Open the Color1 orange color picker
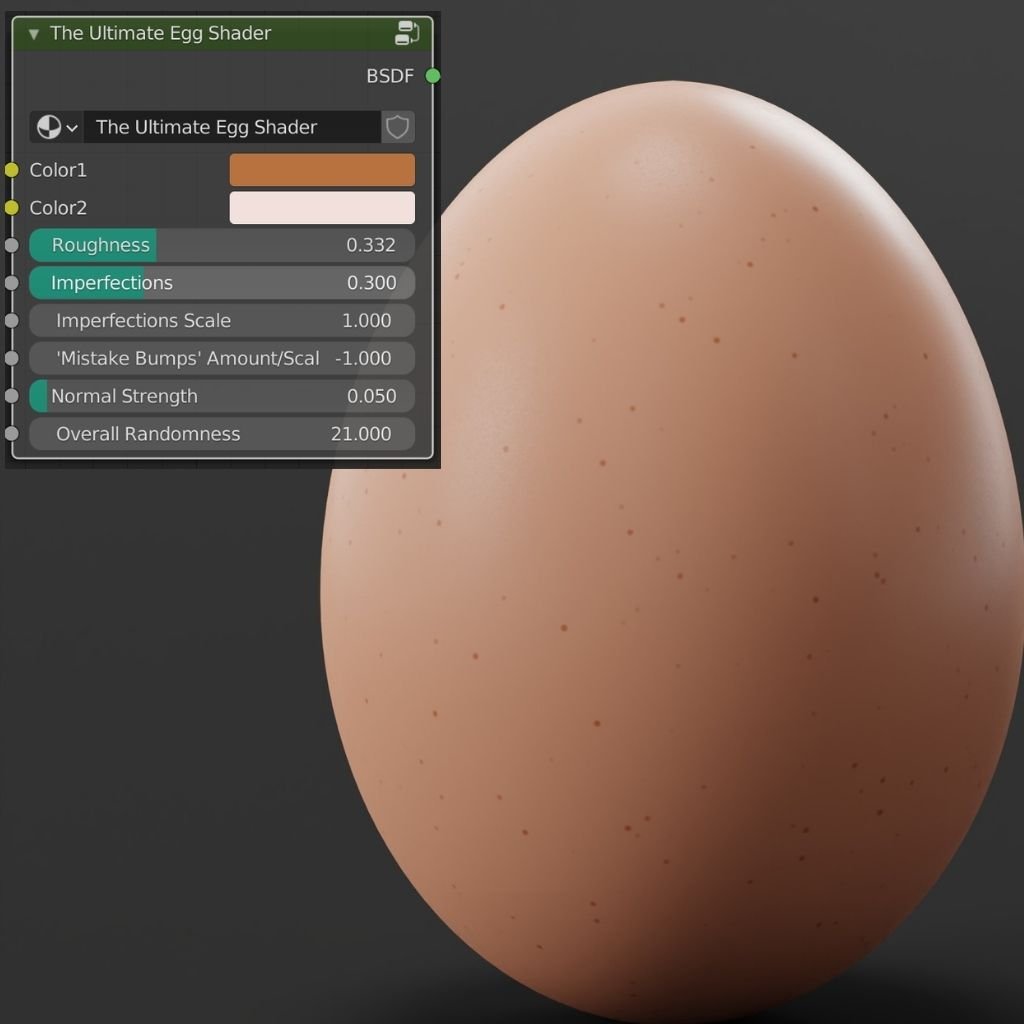 click(321, 170)
